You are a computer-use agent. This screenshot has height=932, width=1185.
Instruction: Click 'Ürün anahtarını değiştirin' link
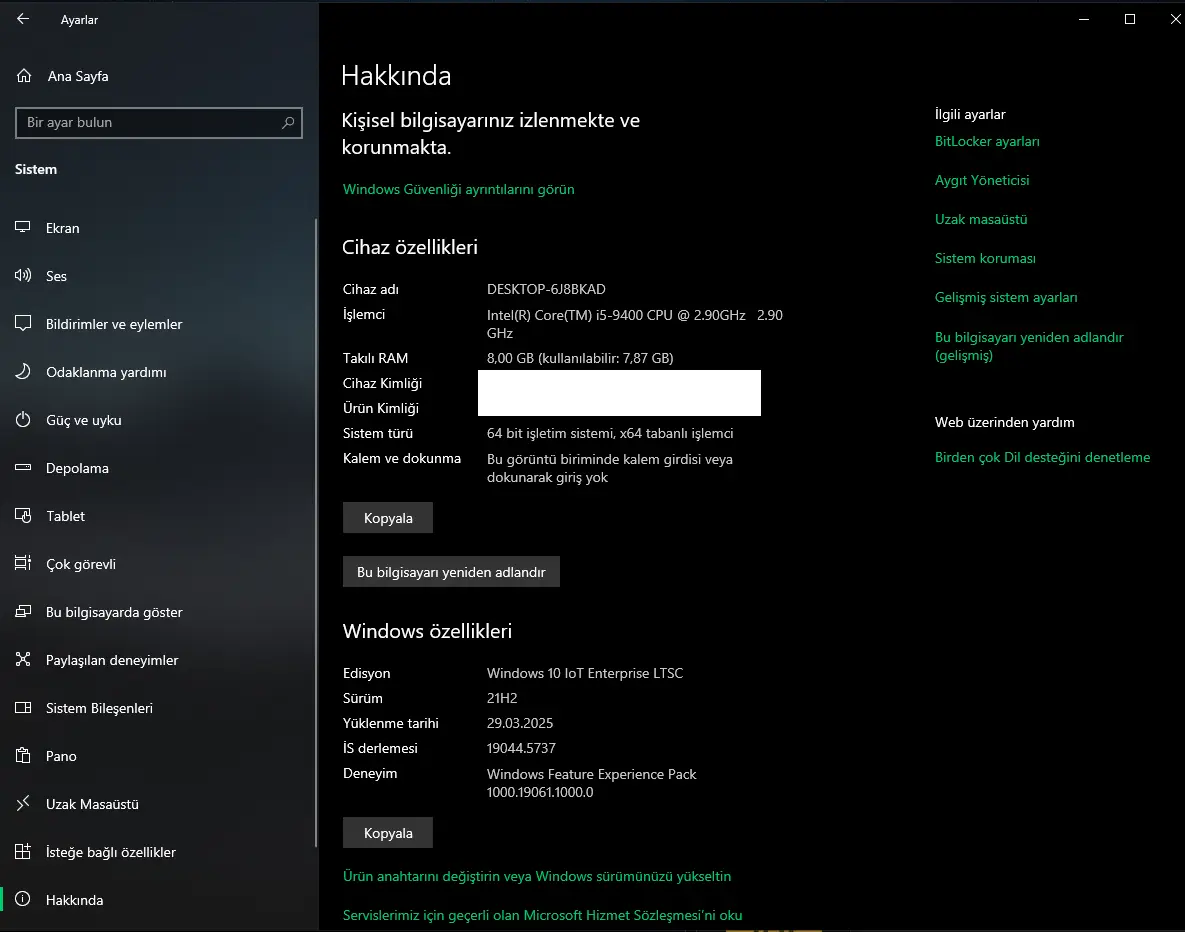click(537, 876)
